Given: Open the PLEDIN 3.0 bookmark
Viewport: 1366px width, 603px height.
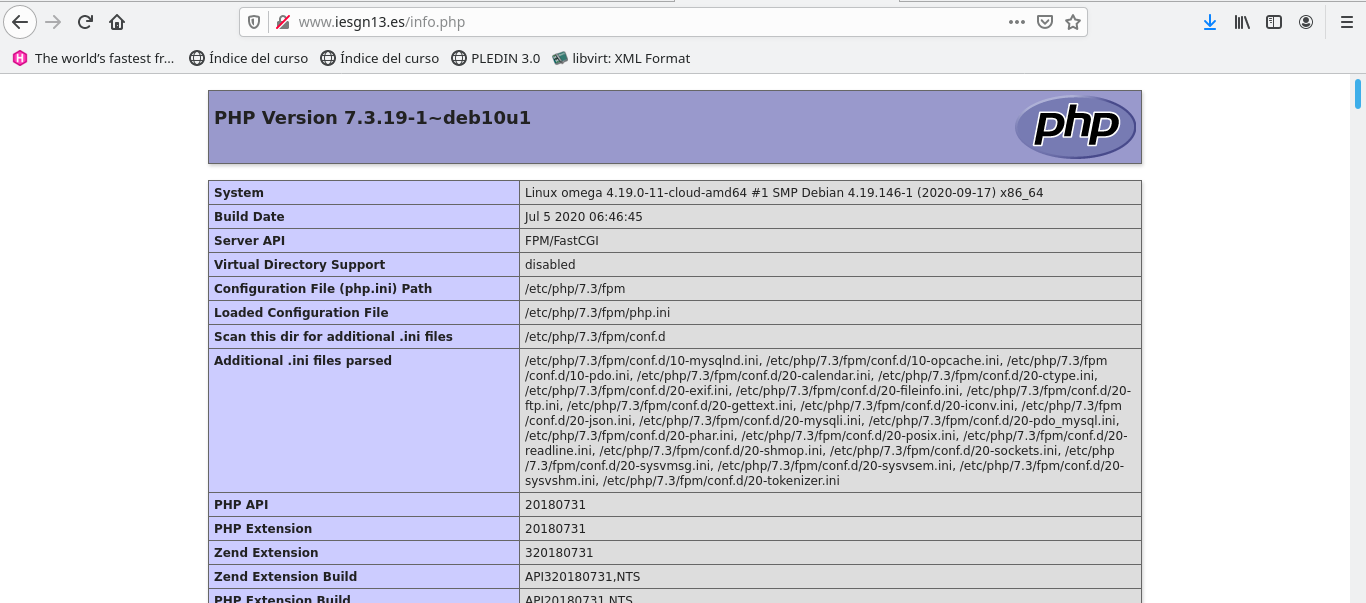Looking at the screenshot, I should (496, 58).
